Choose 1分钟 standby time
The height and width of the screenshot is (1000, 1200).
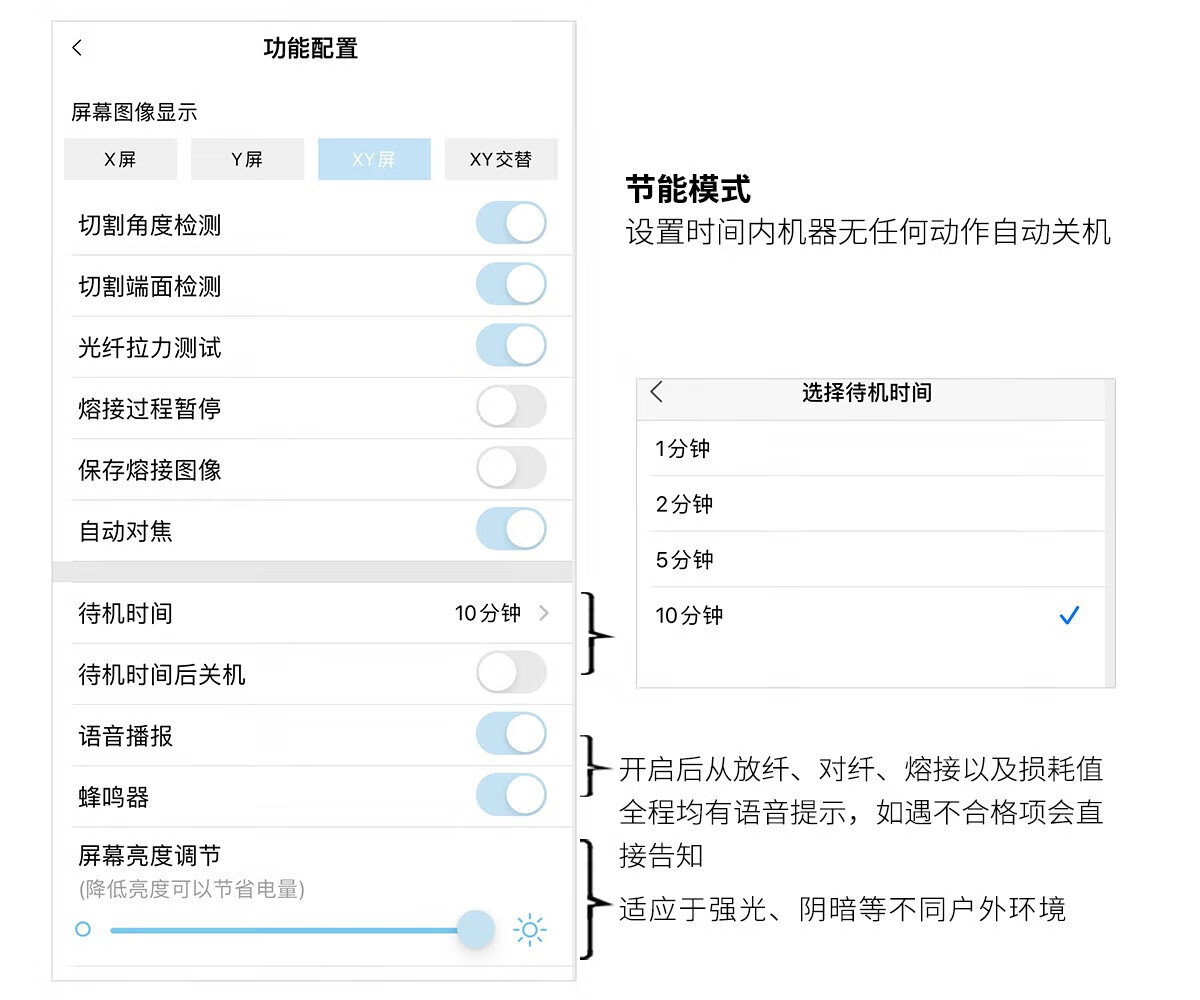click(x=683, y=449)
